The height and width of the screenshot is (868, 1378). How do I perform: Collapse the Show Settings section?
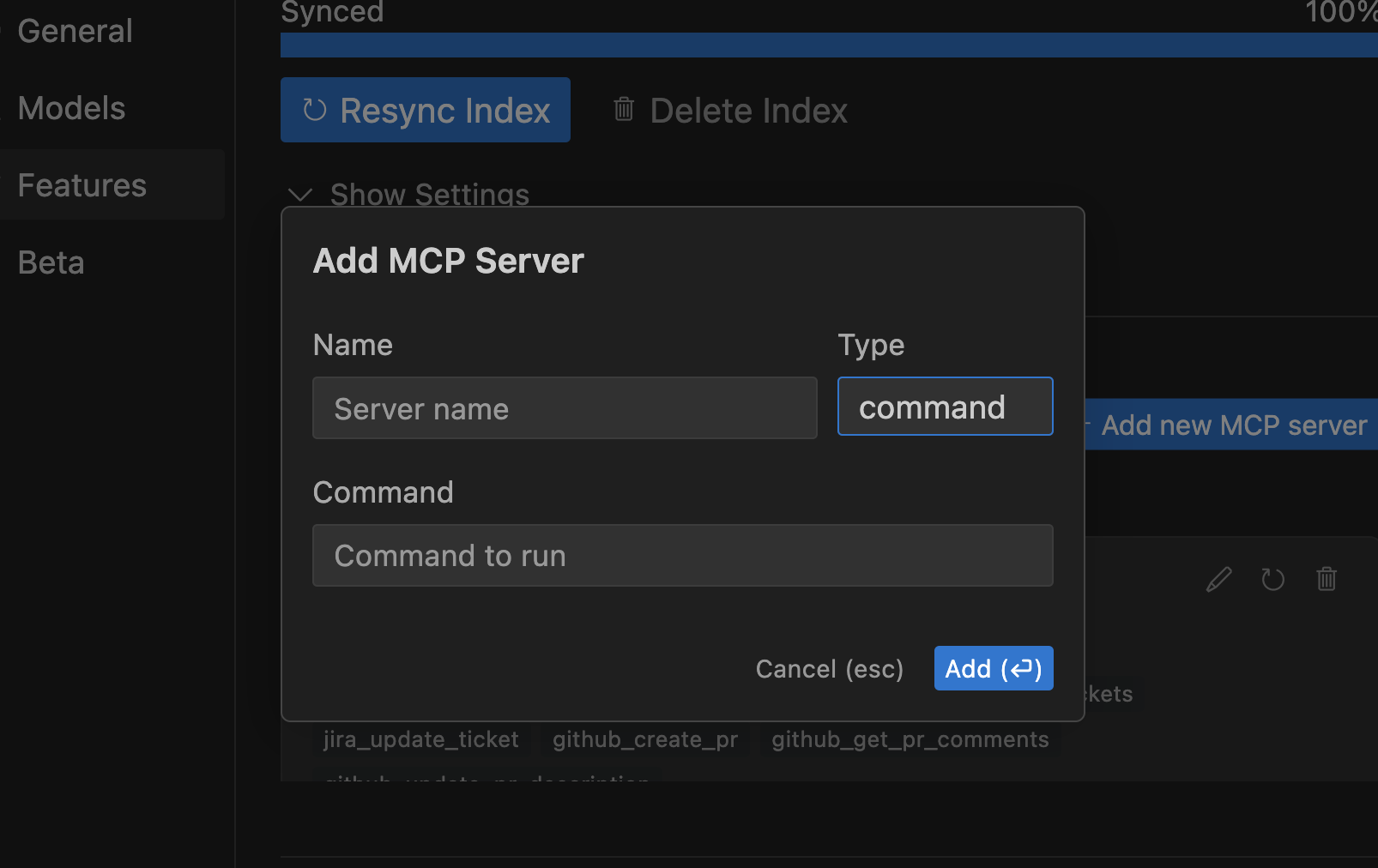point(299,195)
